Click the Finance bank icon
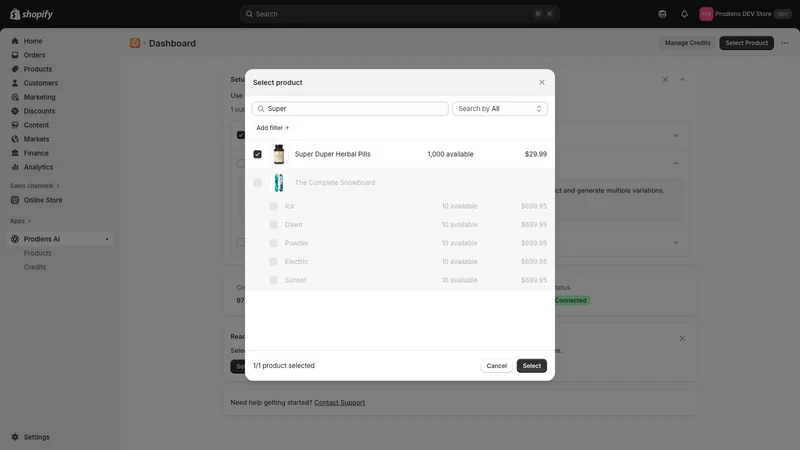 15,153
